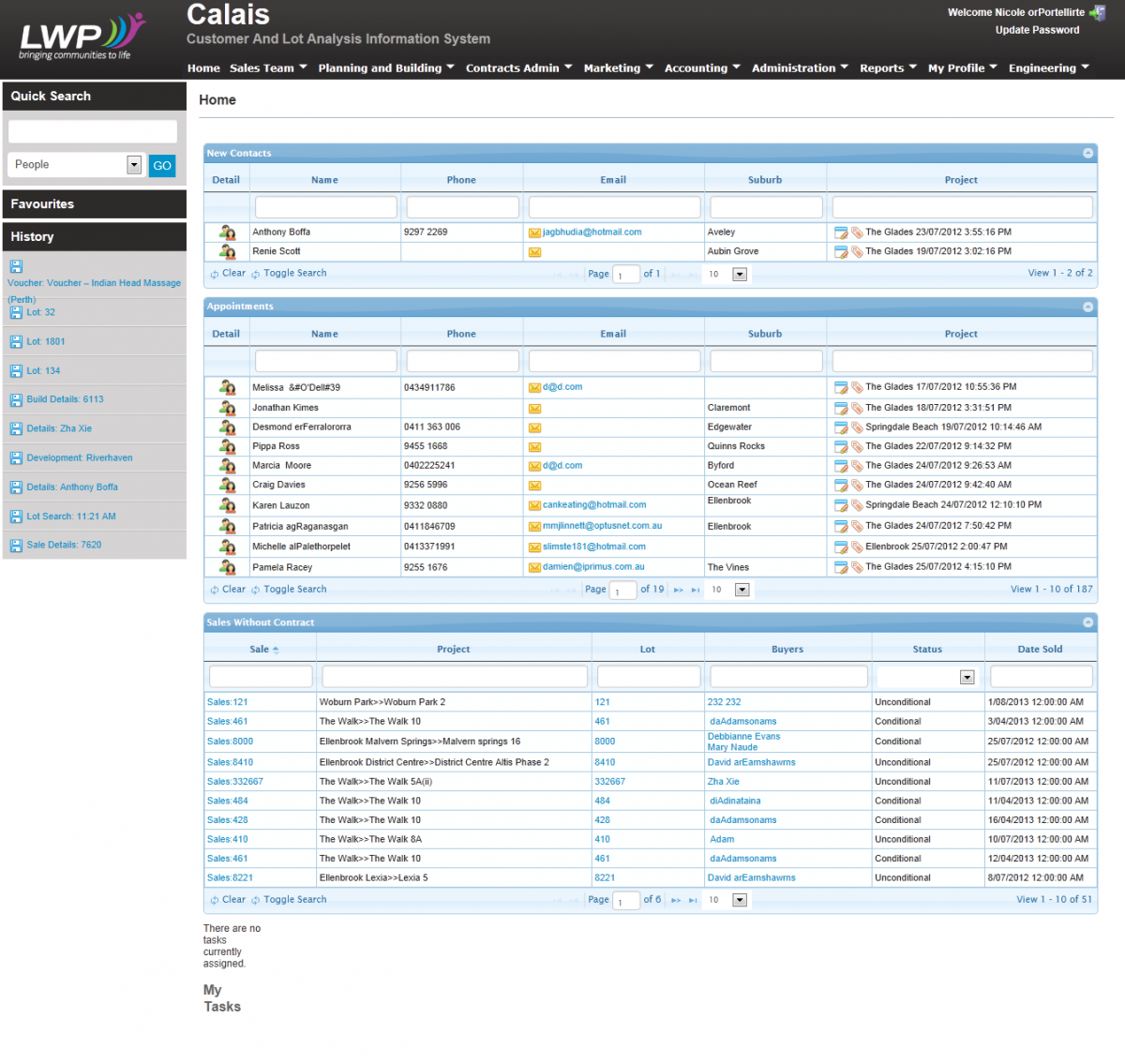This screenshot has height=1064, width=1125.
Task: Open Pamela Racey's person detail icon
Action: 227,567
